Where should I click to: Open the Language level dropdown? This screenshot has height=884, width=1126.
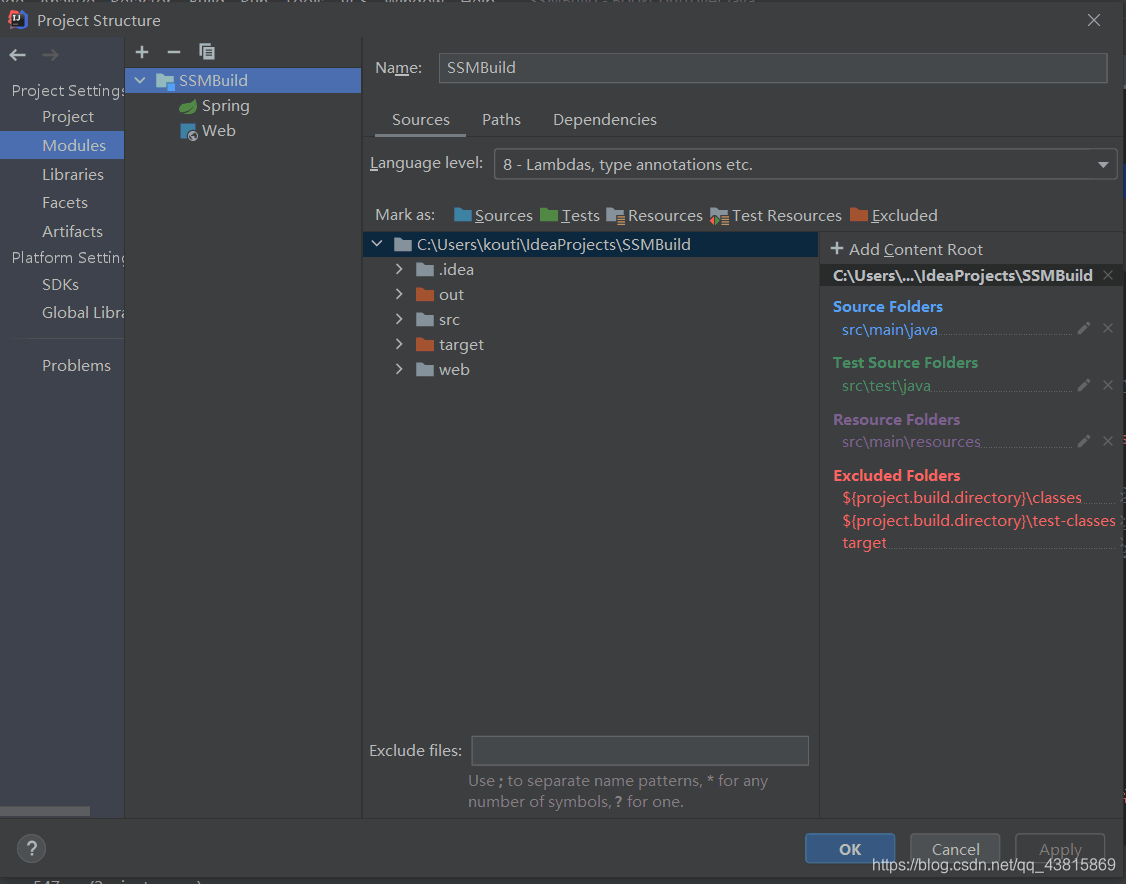(805, 164)
